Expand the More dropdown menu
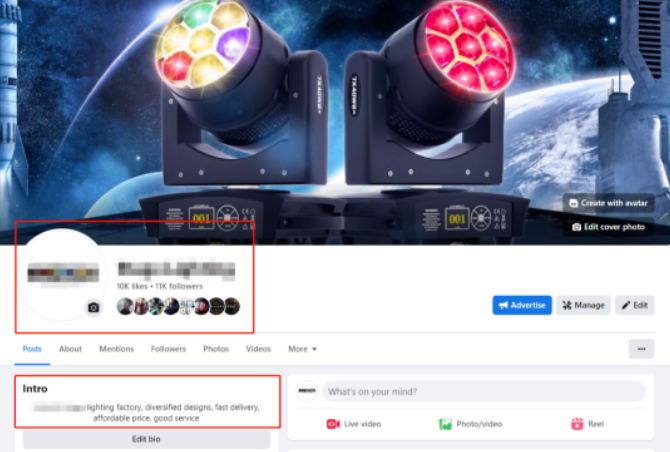 click(302, 349)
